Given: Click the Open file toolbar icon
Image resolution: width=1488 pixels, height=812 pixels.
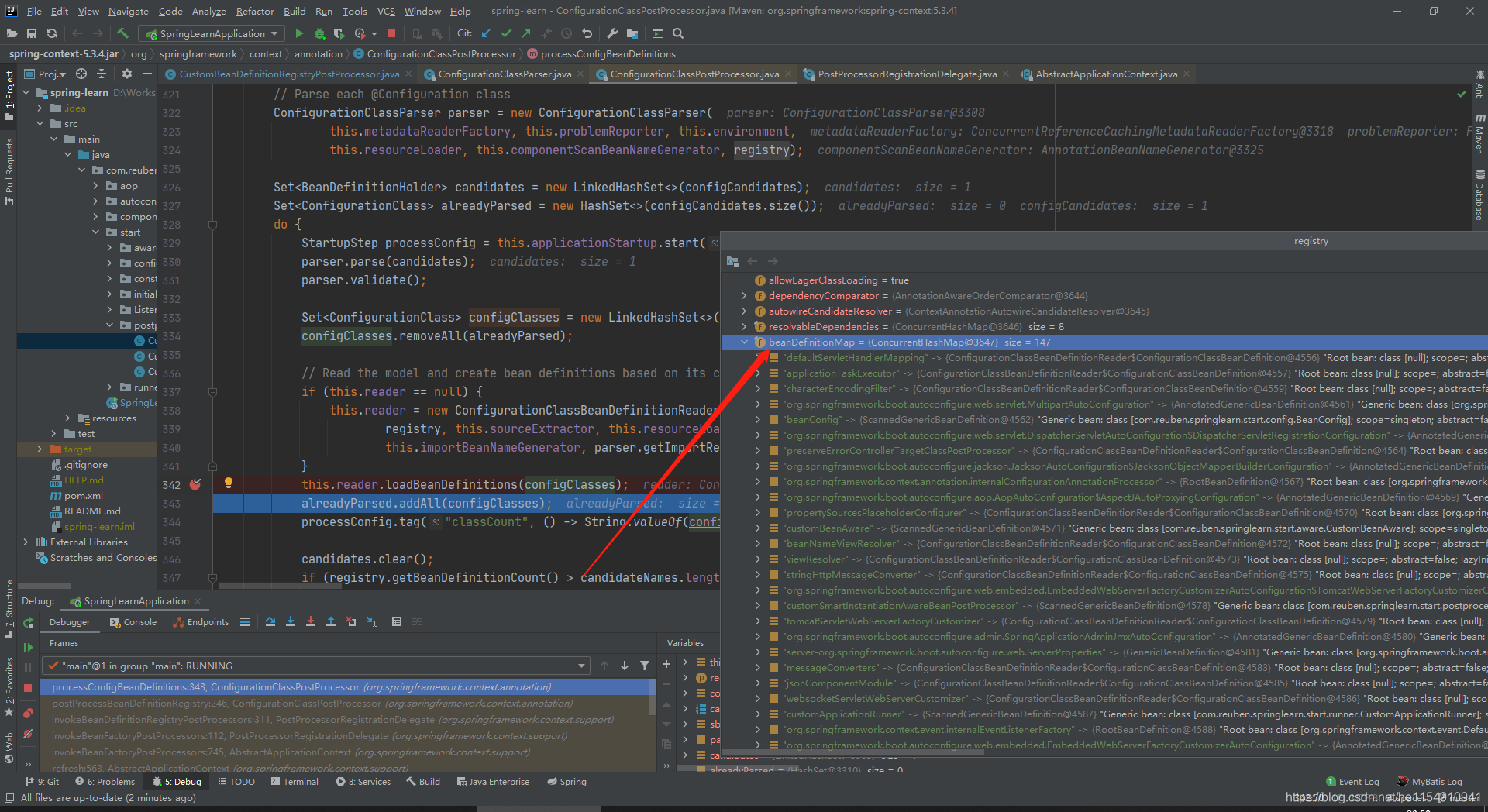Looking at the screenshot, I should (x=12, y=33).
